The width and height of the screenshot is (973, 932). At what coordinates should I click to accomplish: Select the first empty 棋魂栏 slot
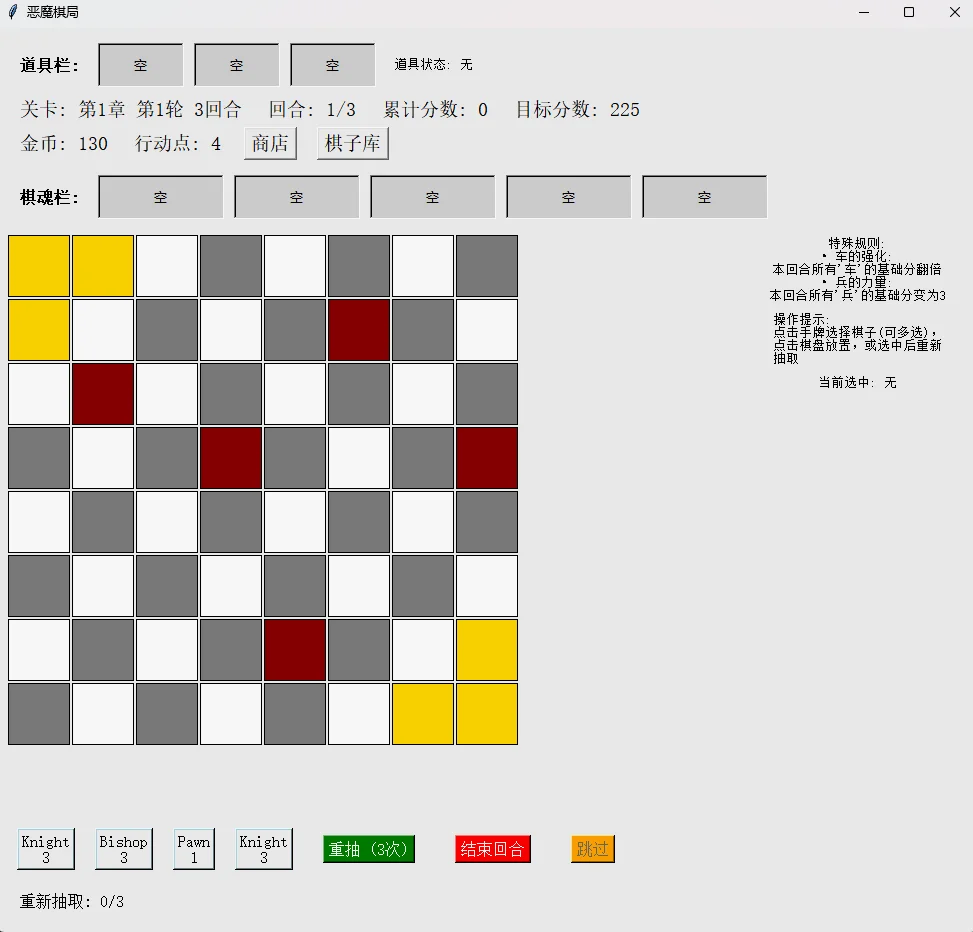click(160, 197)
